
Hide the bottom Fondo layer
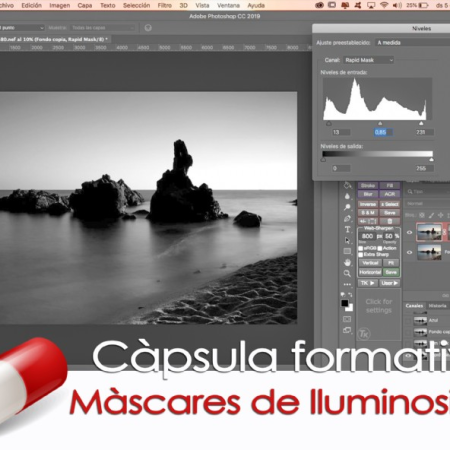click(409, 252)
